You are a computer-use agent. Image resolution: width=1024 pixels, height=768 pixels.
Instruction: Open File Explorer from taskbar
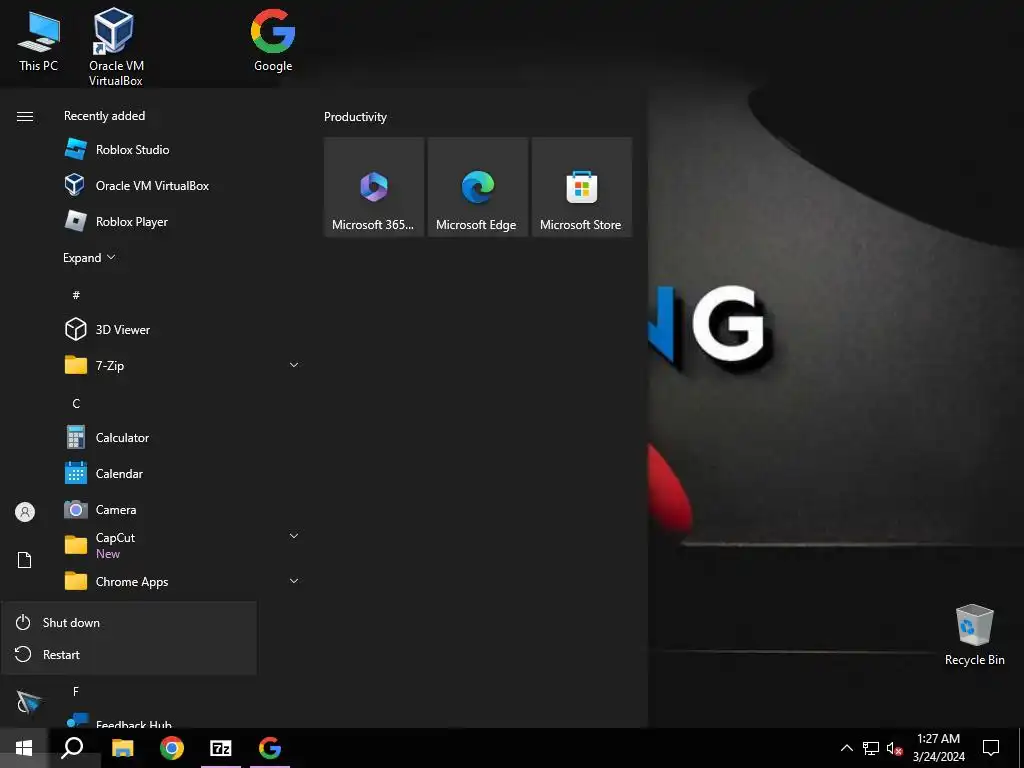click(x=123, y=748)
